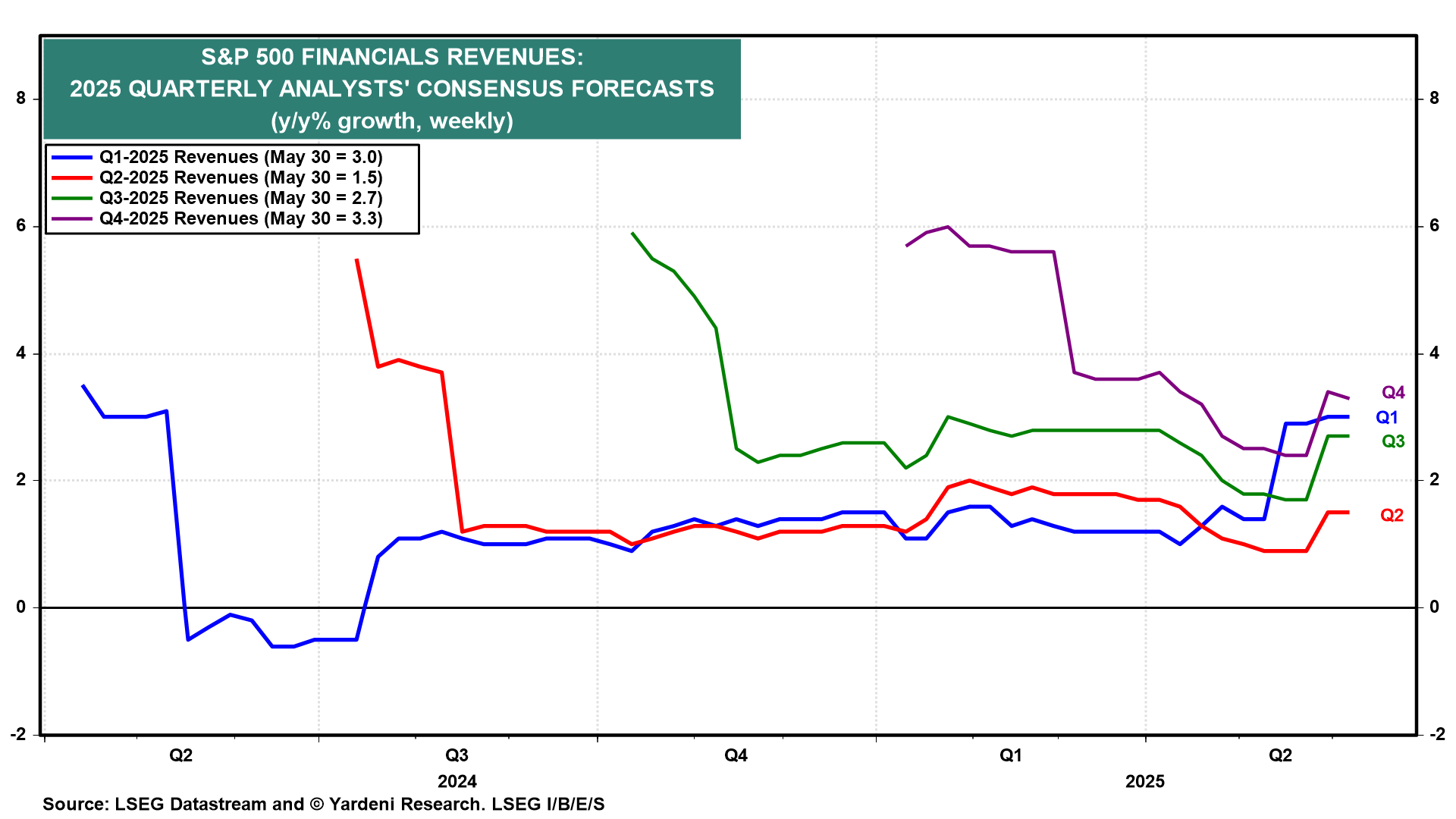Click the left y-axis value -2
Viewport: 1456px width, 819px height.
click(18, 735)
